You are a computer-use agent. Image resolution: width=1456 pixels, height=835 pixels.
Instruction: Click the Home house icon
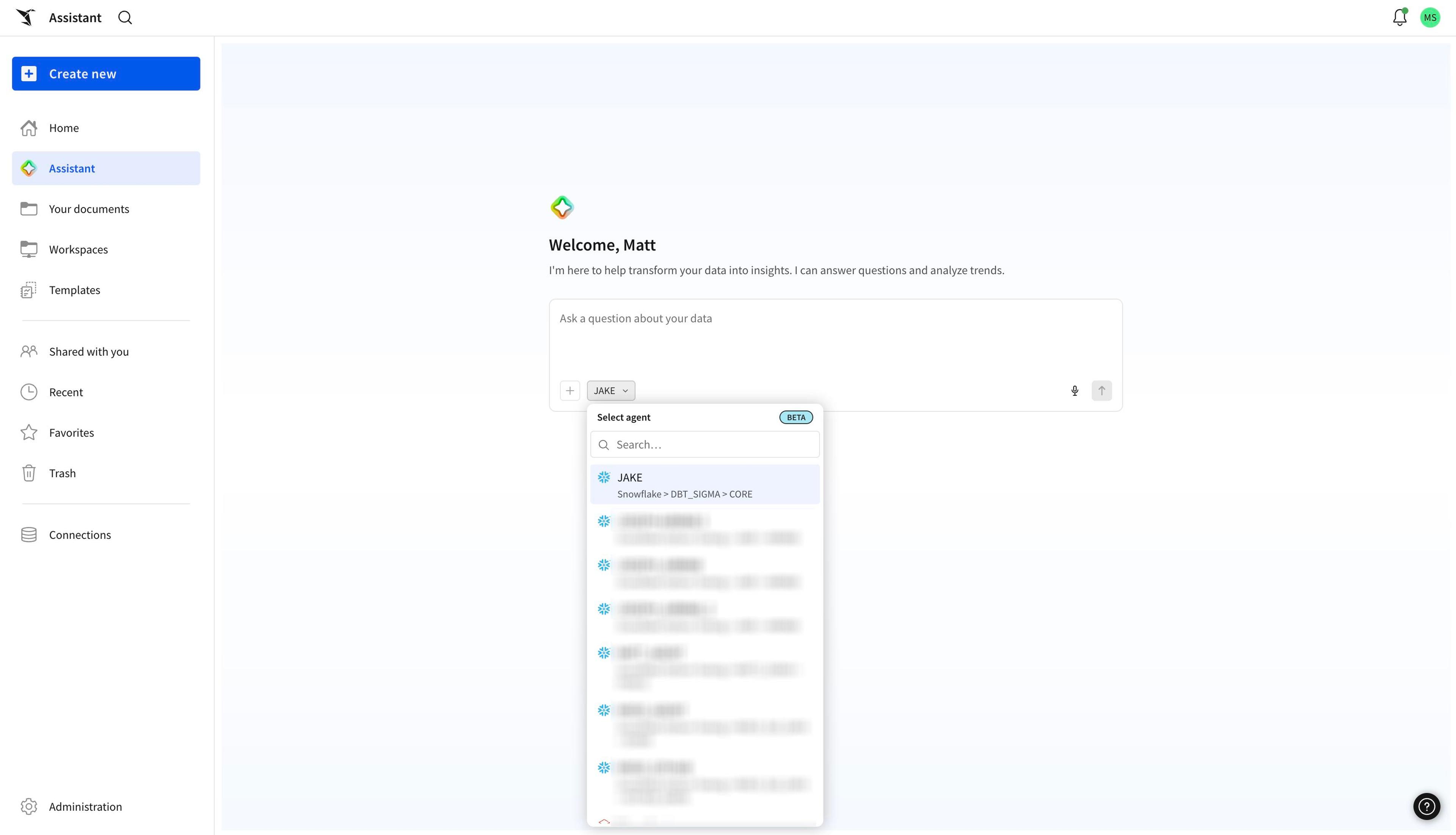pos(29,128)
